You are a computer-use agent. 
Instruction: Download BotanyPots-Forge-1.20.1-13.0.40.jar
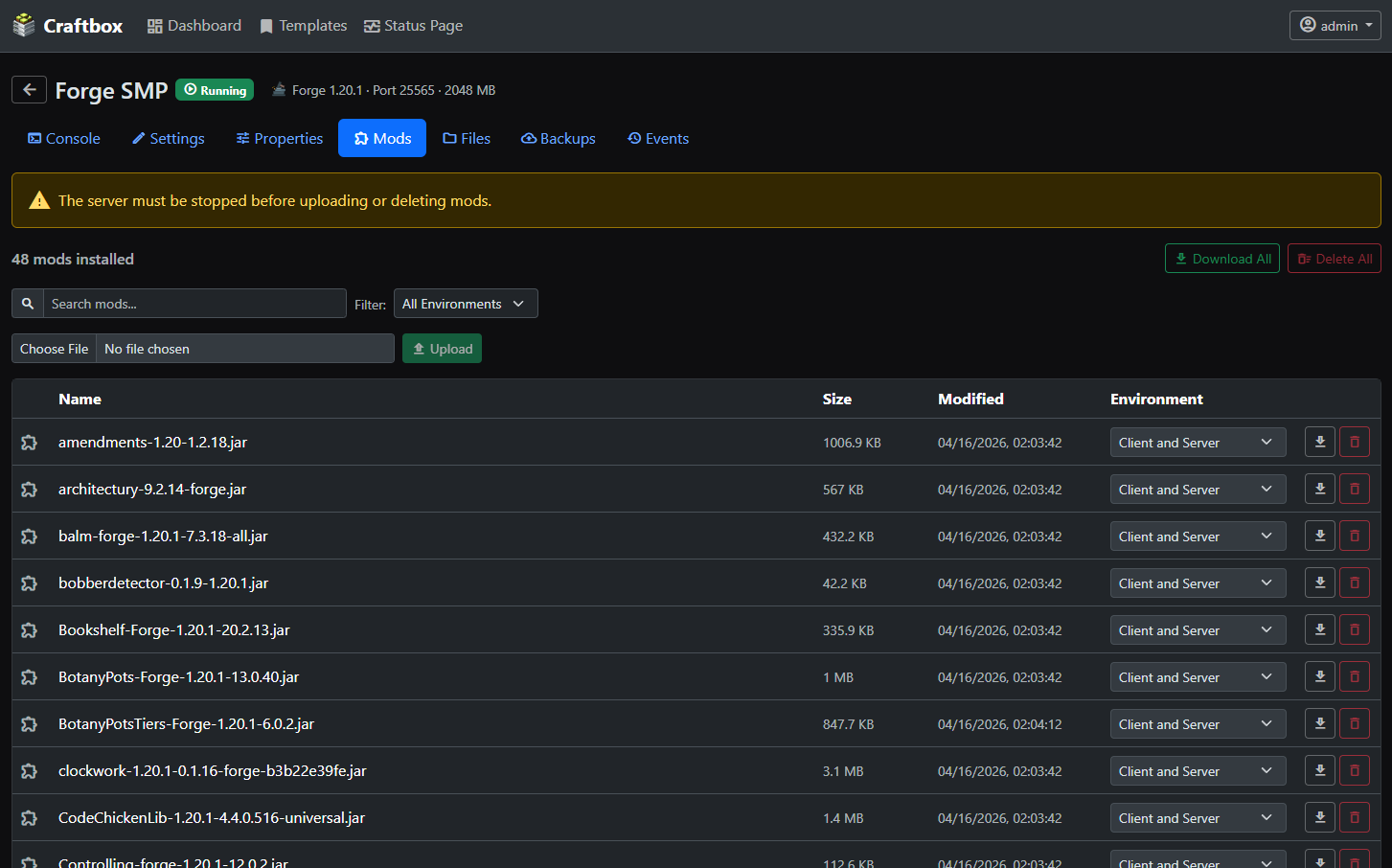coord(1320,676)
